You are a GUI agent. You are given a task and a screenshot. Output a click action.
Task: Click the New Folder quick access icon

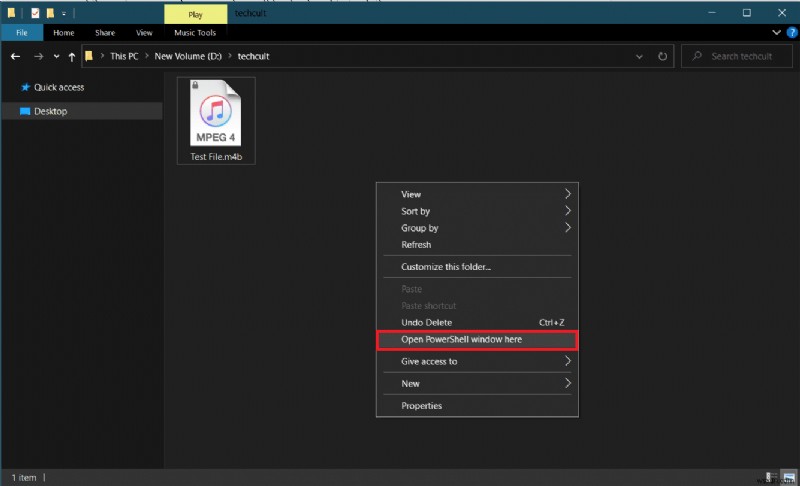[x=50, y=13]
